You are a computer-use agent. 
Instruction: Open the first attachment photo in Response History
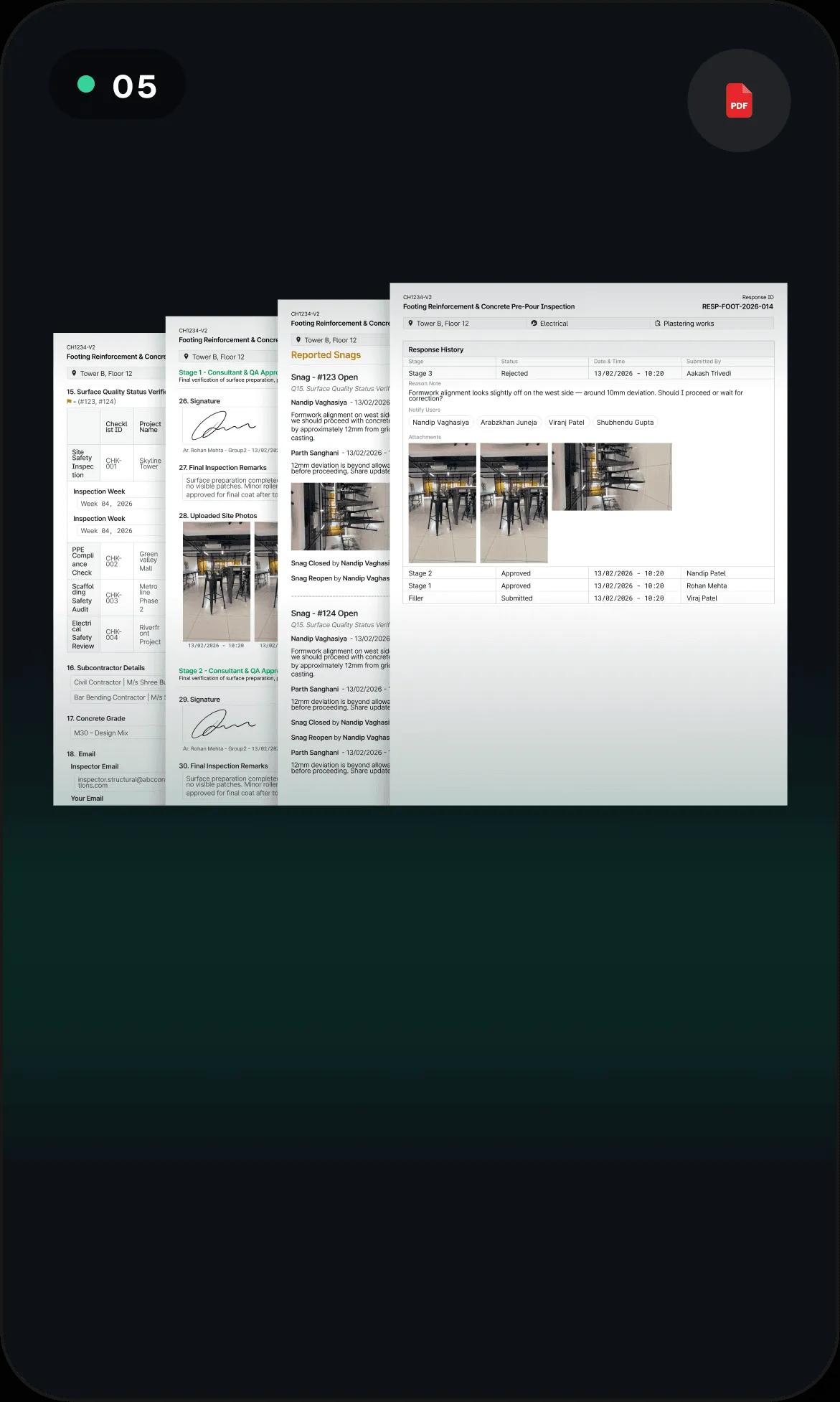pos(442,502)
